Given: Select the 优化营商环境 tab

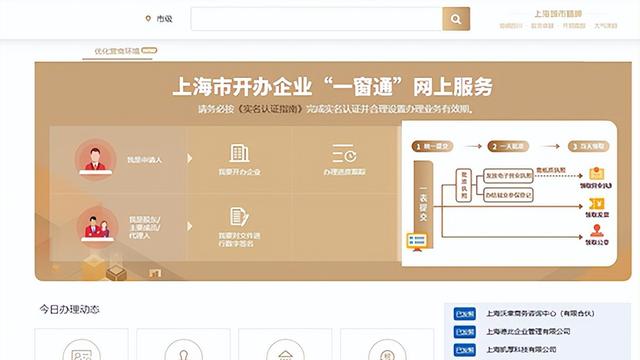Looking at the screenshot, I should (117, 51).
